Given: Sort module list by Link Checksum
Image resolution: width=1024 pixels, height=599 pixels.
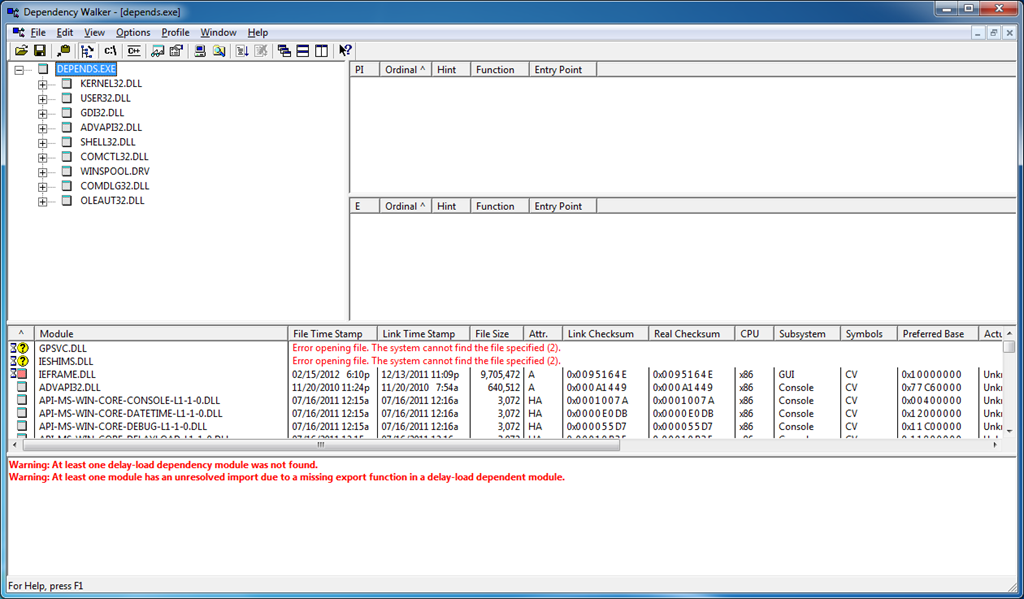Looking at the screenshot, I should (605, 334).
